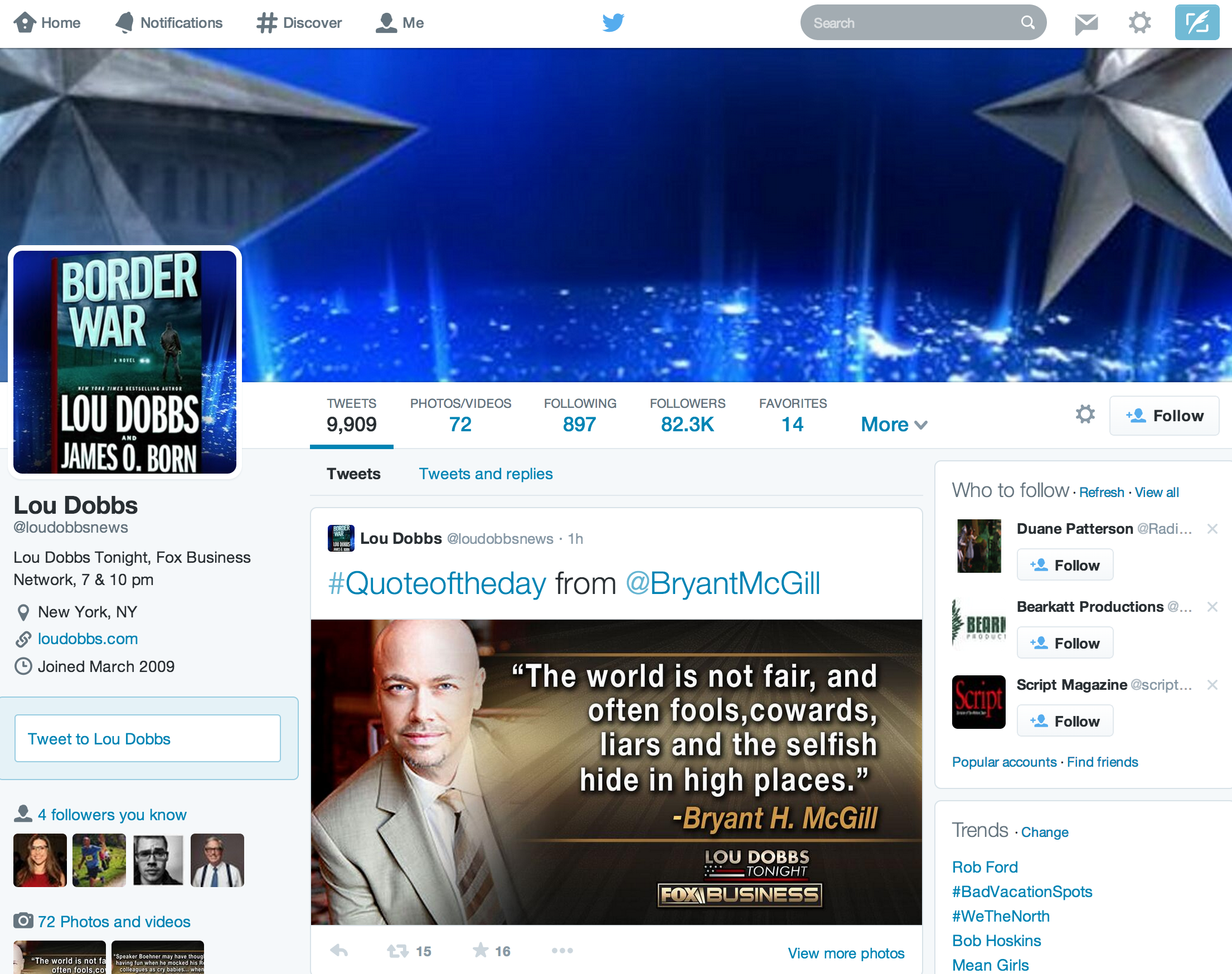Open the loudobbs.com website link
Viewport: 1232px width, 974px height.
pos(88,639)
